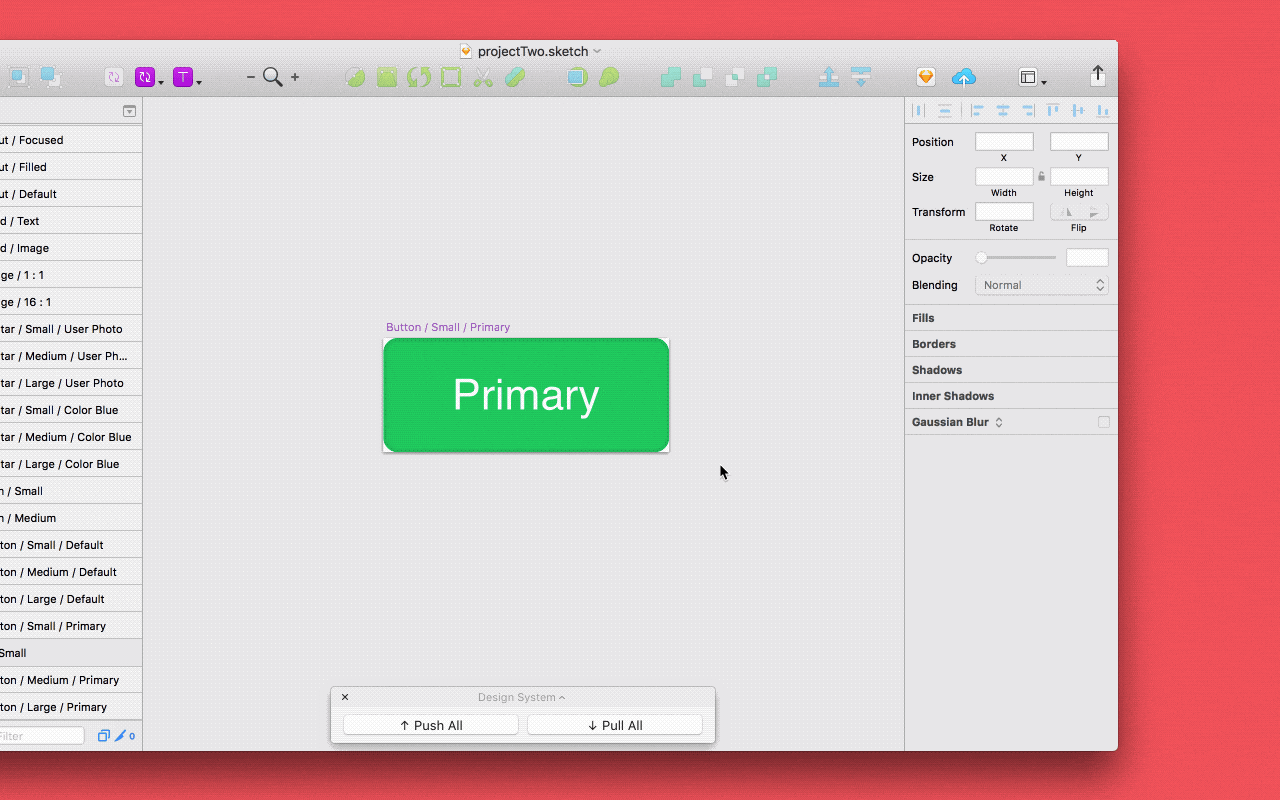The width and height of the screenshot is (1280, 800).
Task: Align layers horizontally centered in the inspector
Action: click(x=1003, y=110)
